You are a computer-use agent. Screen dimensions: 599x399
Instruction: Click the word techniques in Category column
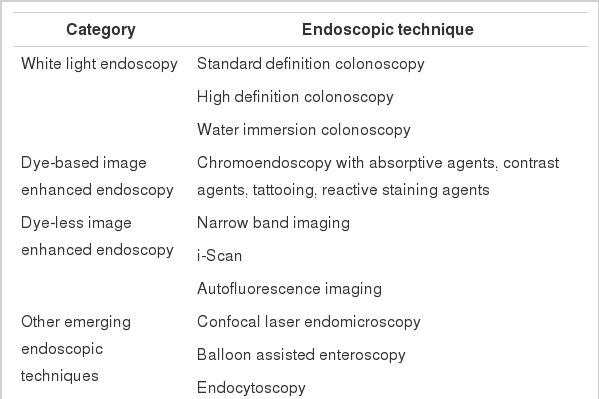pos(60,376)
